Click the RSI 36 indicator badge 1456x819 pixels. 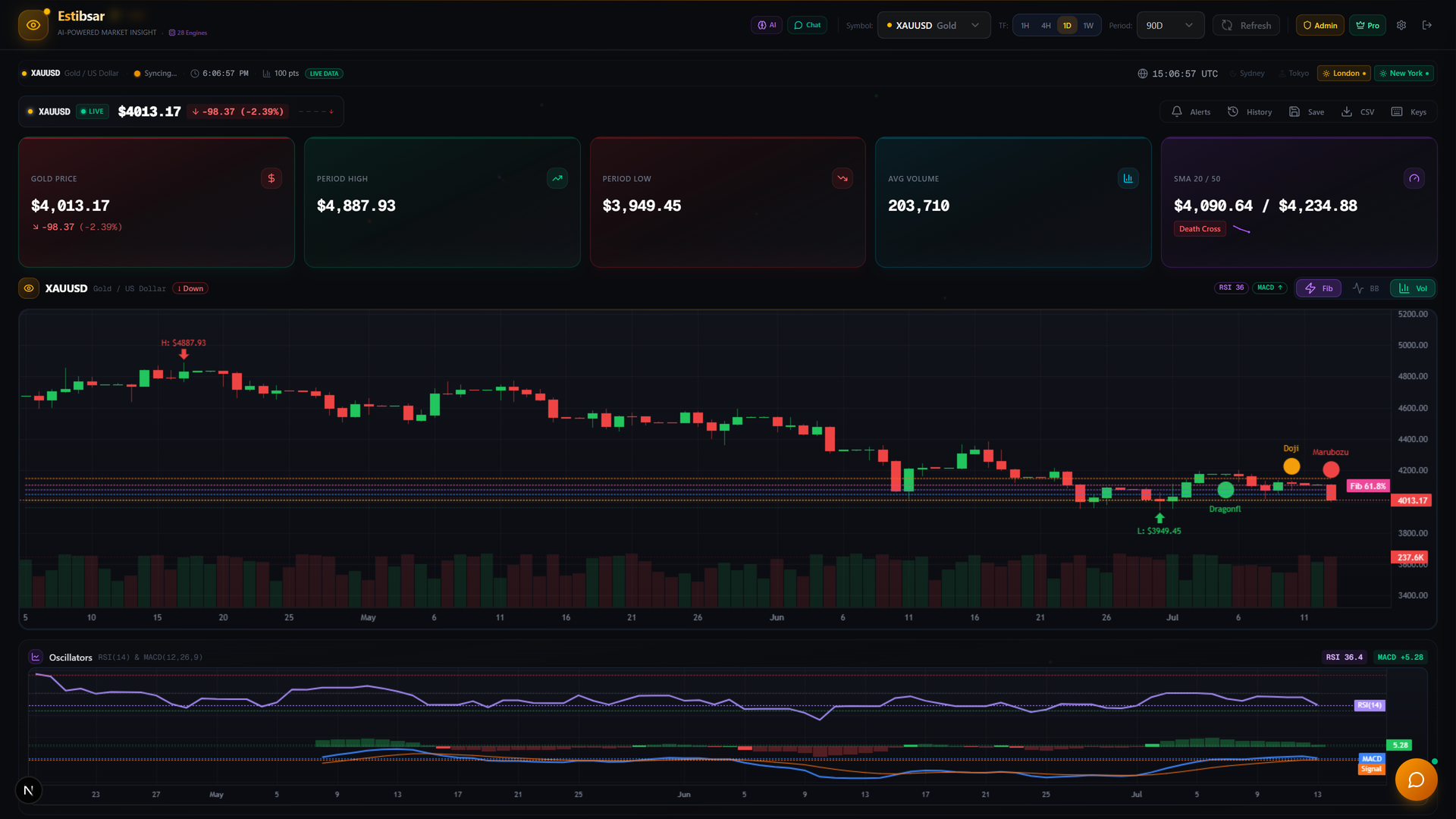click(1232, 288)
